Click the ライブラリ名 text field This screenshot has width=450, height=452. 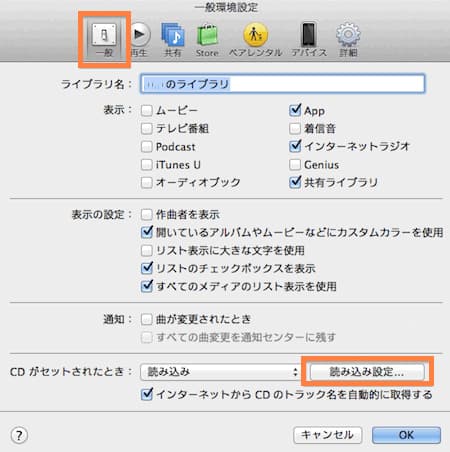(x=282, y=84)
